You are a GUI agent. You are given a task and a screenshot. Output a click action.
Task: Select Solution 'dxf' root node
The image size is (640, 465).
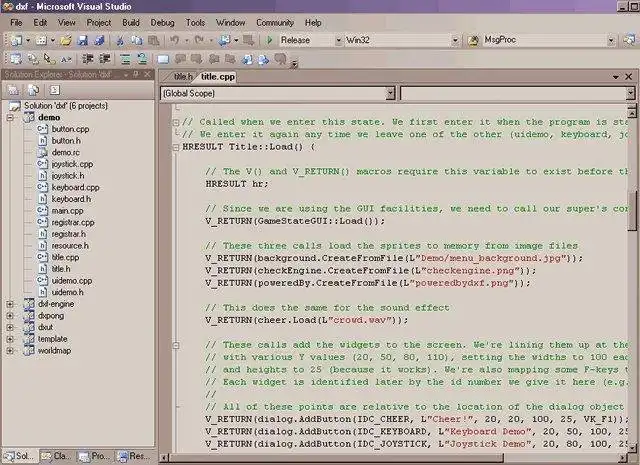click(x=66, y=106)
